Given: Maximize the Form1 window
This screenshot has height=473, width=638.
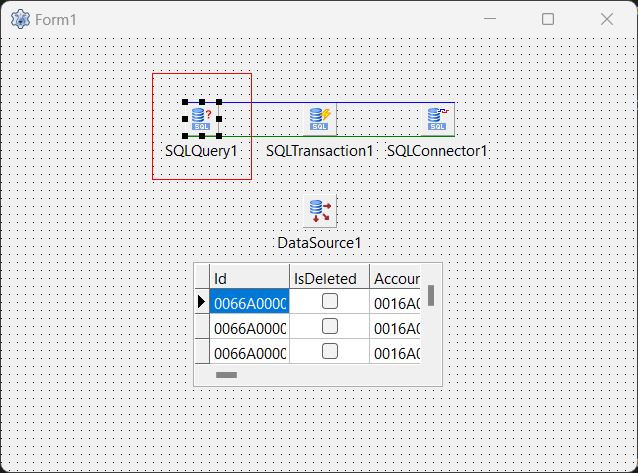Looking at the screenshot, I should [548, 19].
